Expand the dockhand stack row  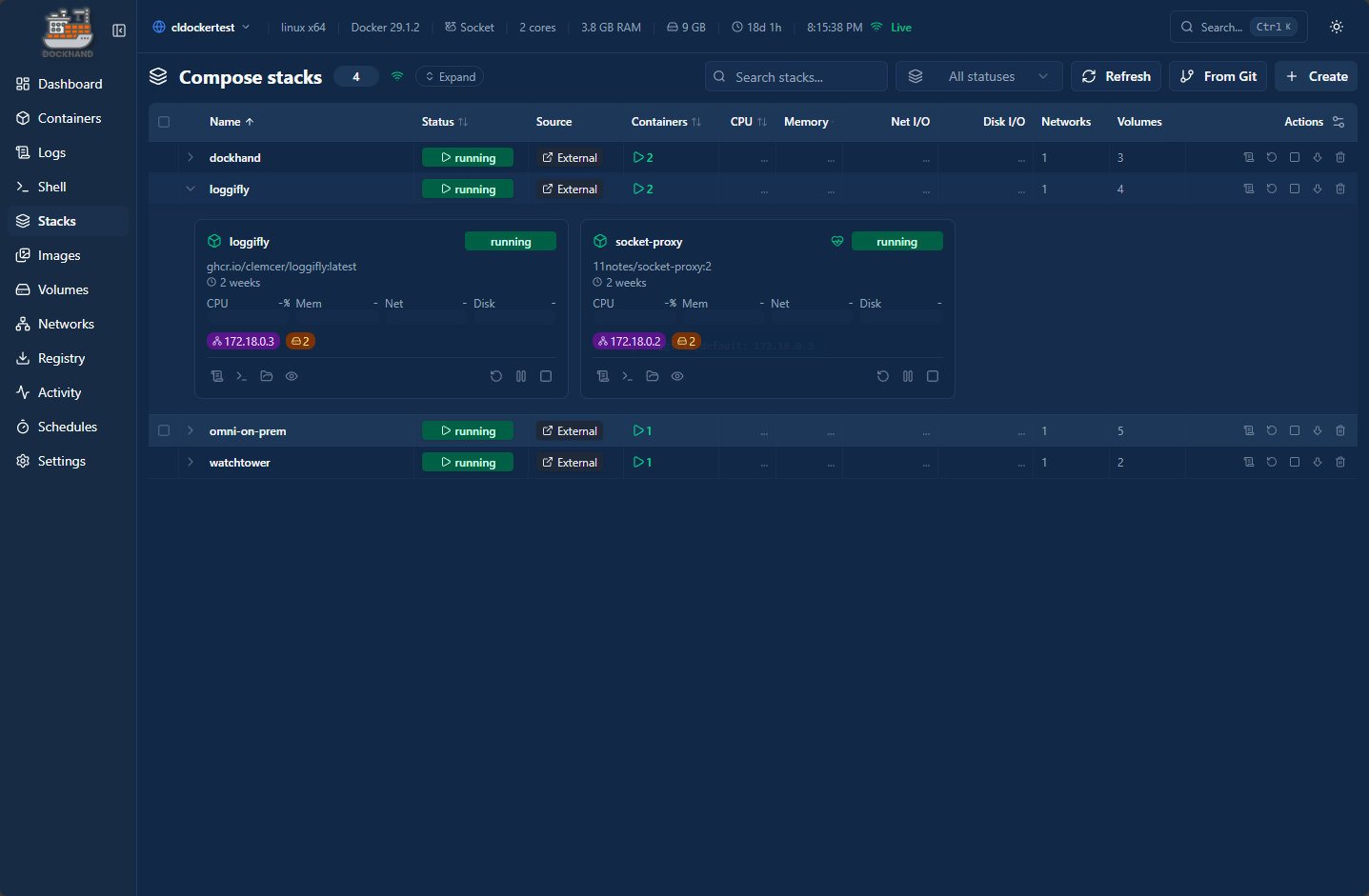tap(190, 157)
